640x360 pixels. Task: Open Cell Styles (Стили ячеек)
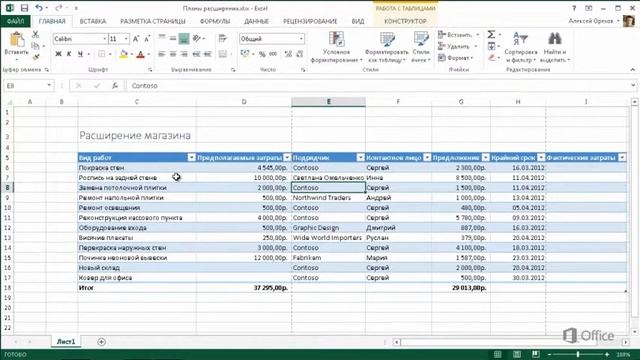point(421,47)
